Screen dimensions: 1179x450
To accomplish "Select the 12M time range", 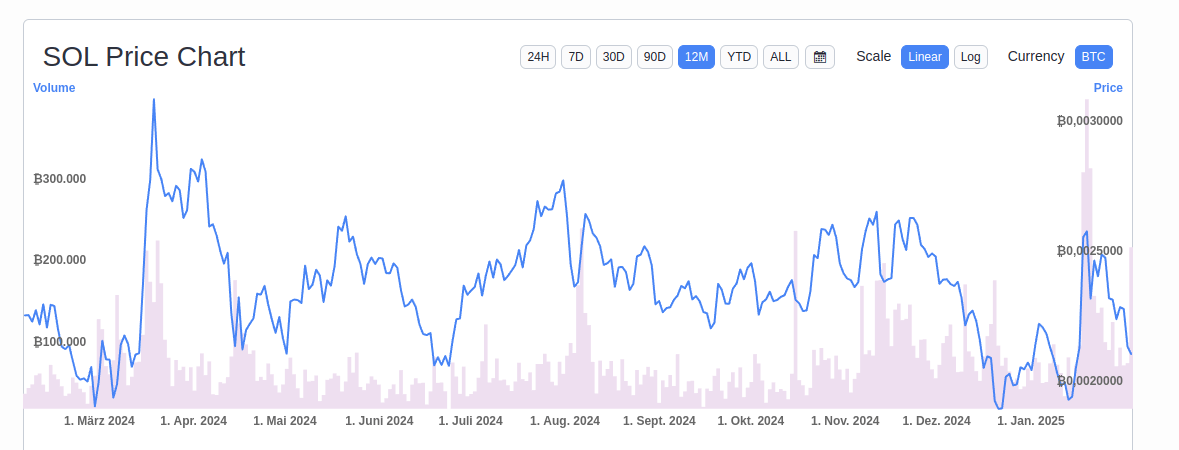I will point(696,56).
